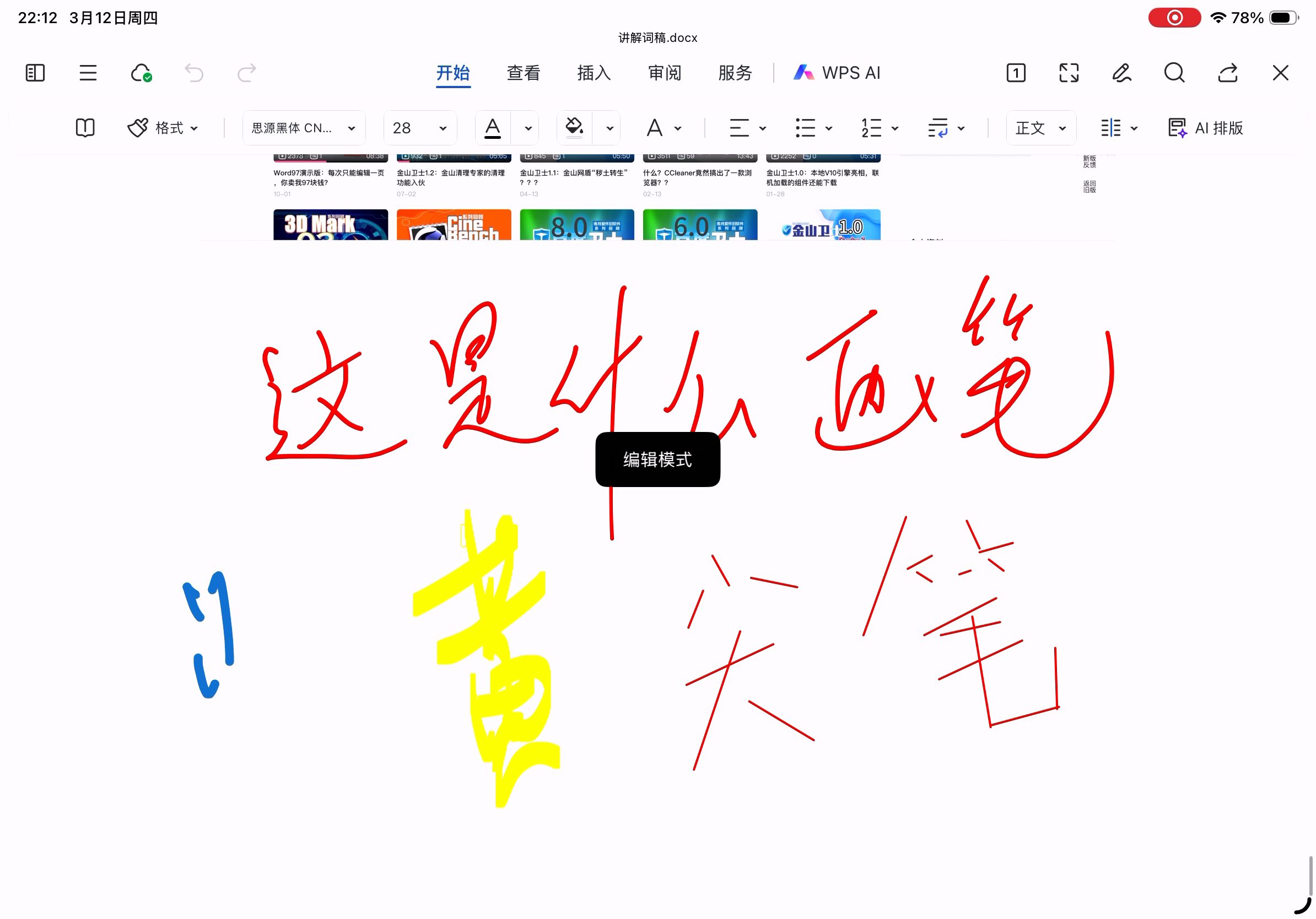Toggle the pen drawing tool
The image size is (1316, 919).
pyautogui.click(x=1121, y=73)
